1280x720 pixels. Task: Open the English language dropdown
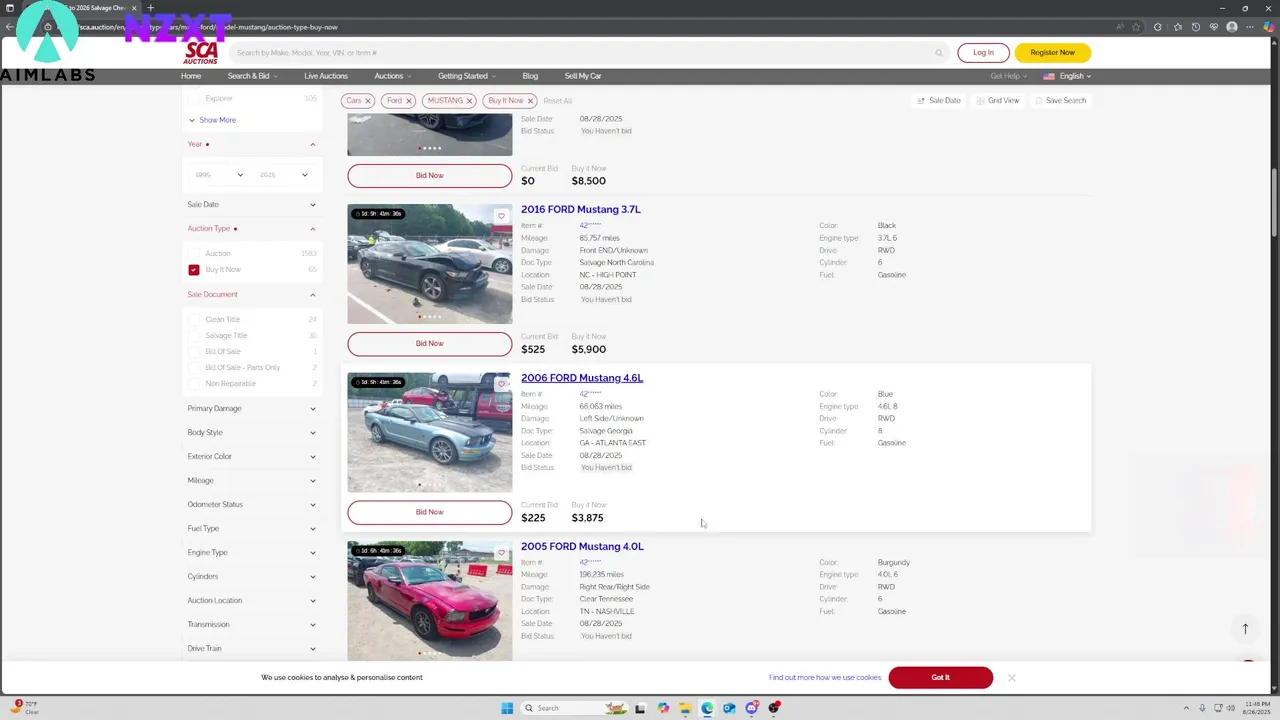point(1067,76)
